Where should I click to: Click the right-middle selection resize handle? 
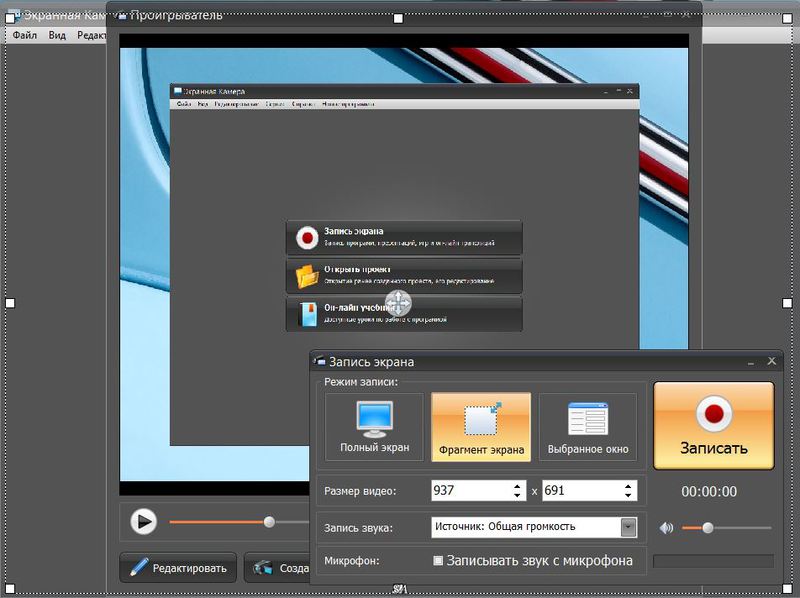[x=787, y=303]
